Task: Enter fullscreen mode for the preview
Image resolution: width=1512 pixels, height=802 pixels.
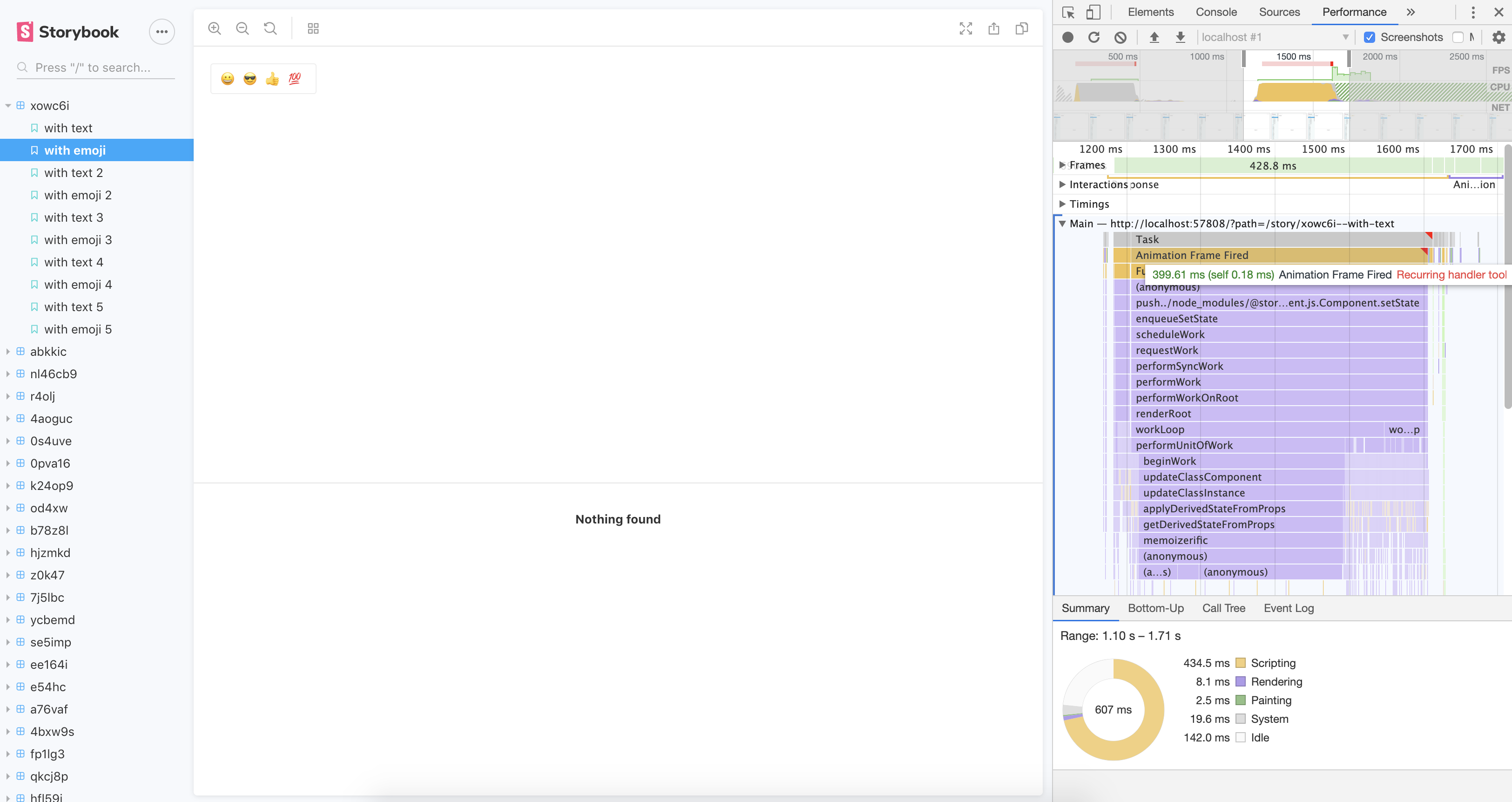Action: pos(965,27)
